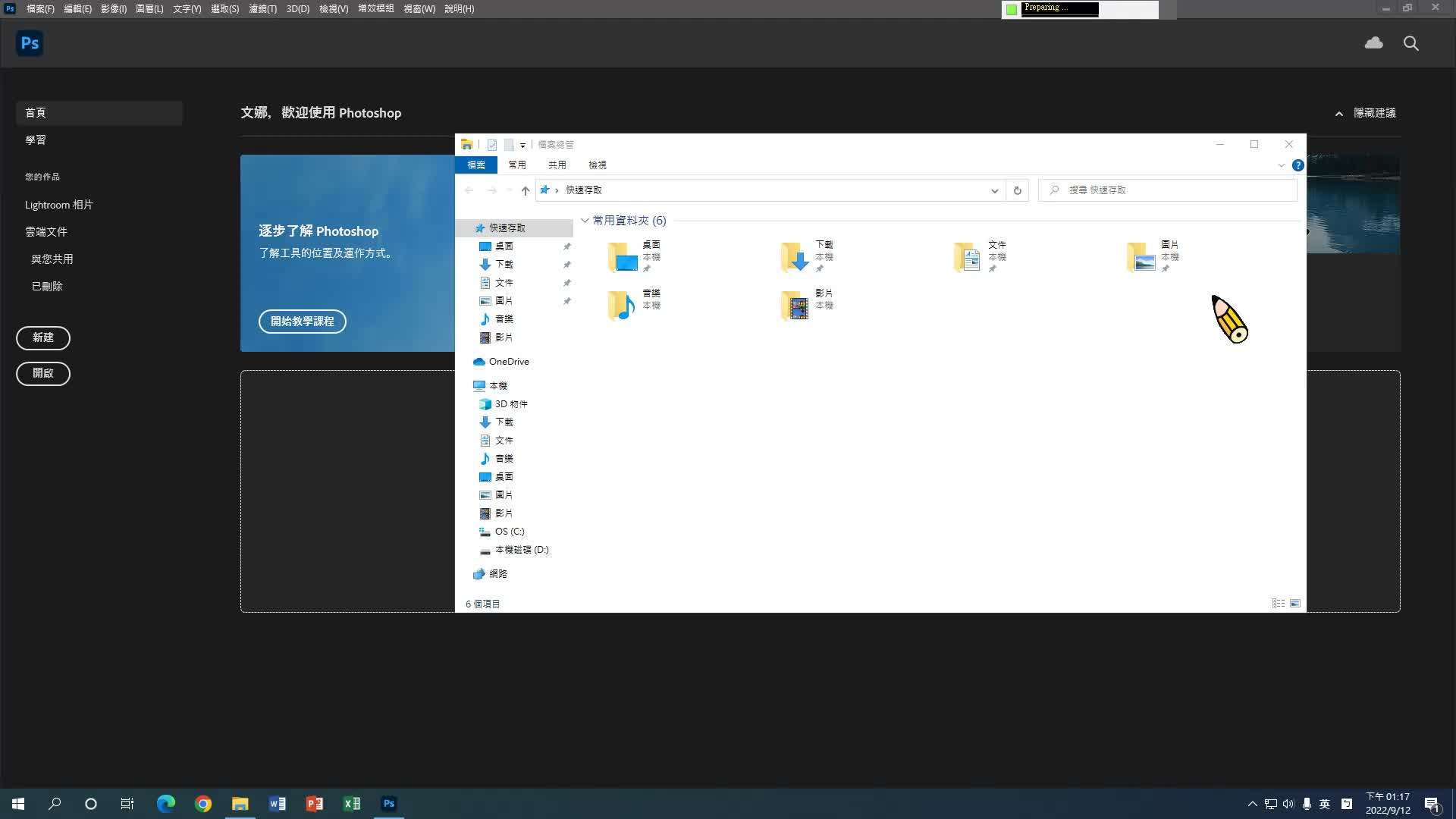This screenshot has width=1456, height=819.
Task: Open the 音樂 folder in common folders
Action: click(635, 304)
